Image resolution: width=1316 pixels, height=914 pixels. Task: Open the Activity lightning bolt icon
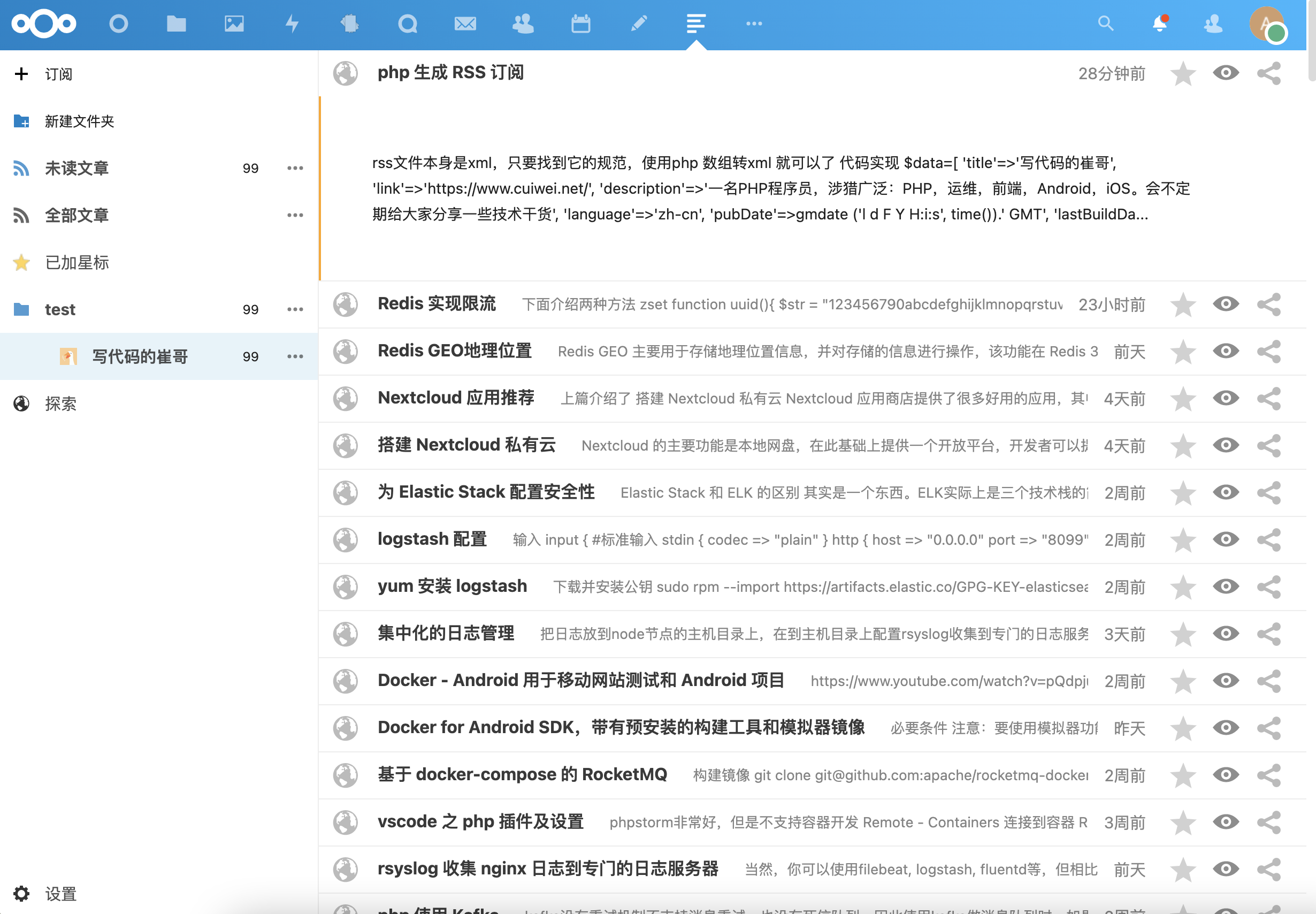(x=292, y=24)
